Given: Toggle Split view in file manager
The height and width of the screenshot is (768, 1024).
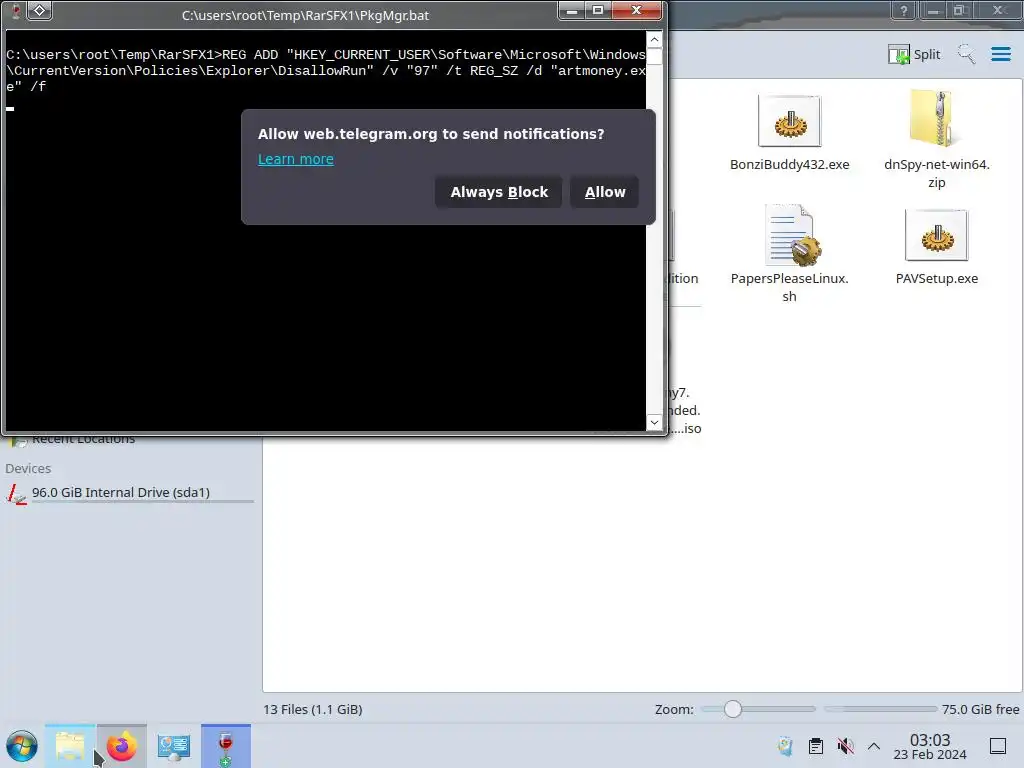Looking at the screenshot, I should [914, 54].
